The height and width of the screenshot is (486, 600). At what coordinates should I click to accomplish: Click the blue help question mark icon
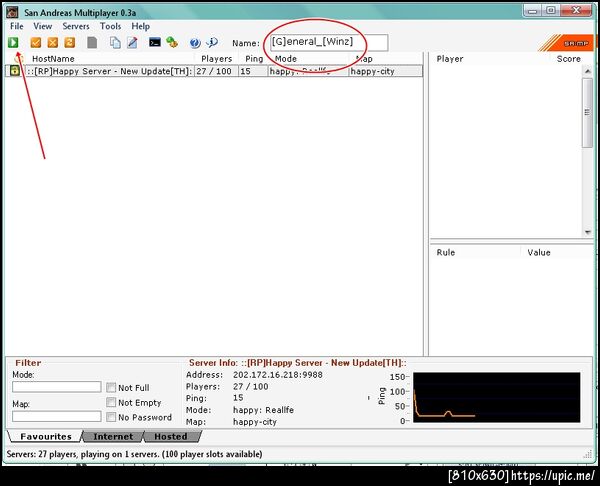195,43
